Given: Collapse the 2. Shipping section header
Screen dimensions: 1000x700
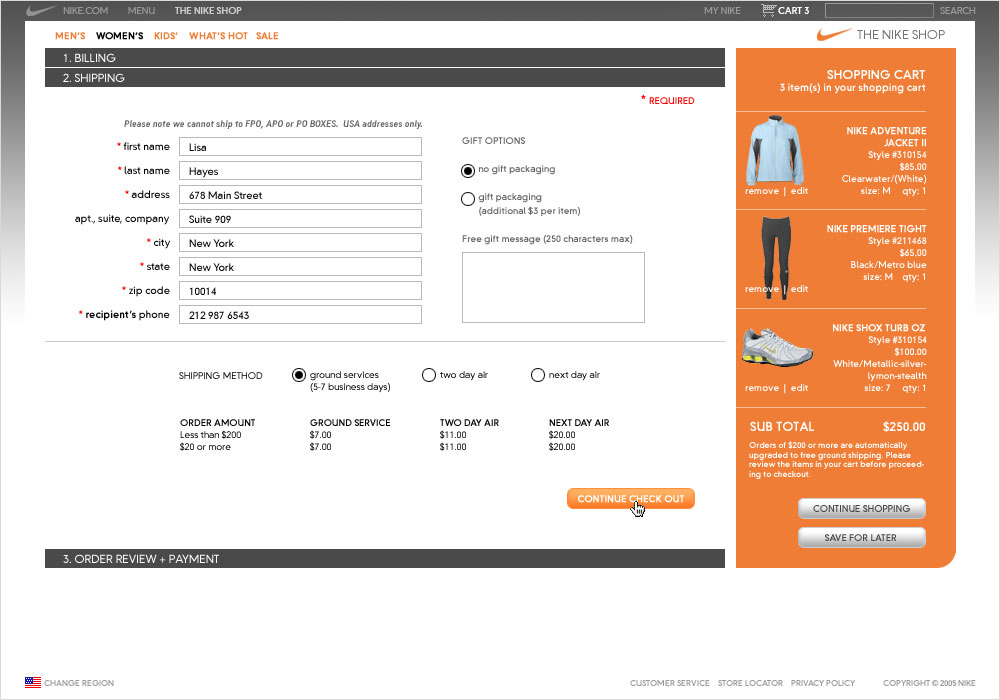Looking at the screenshot, I should [x=384, y=78].
